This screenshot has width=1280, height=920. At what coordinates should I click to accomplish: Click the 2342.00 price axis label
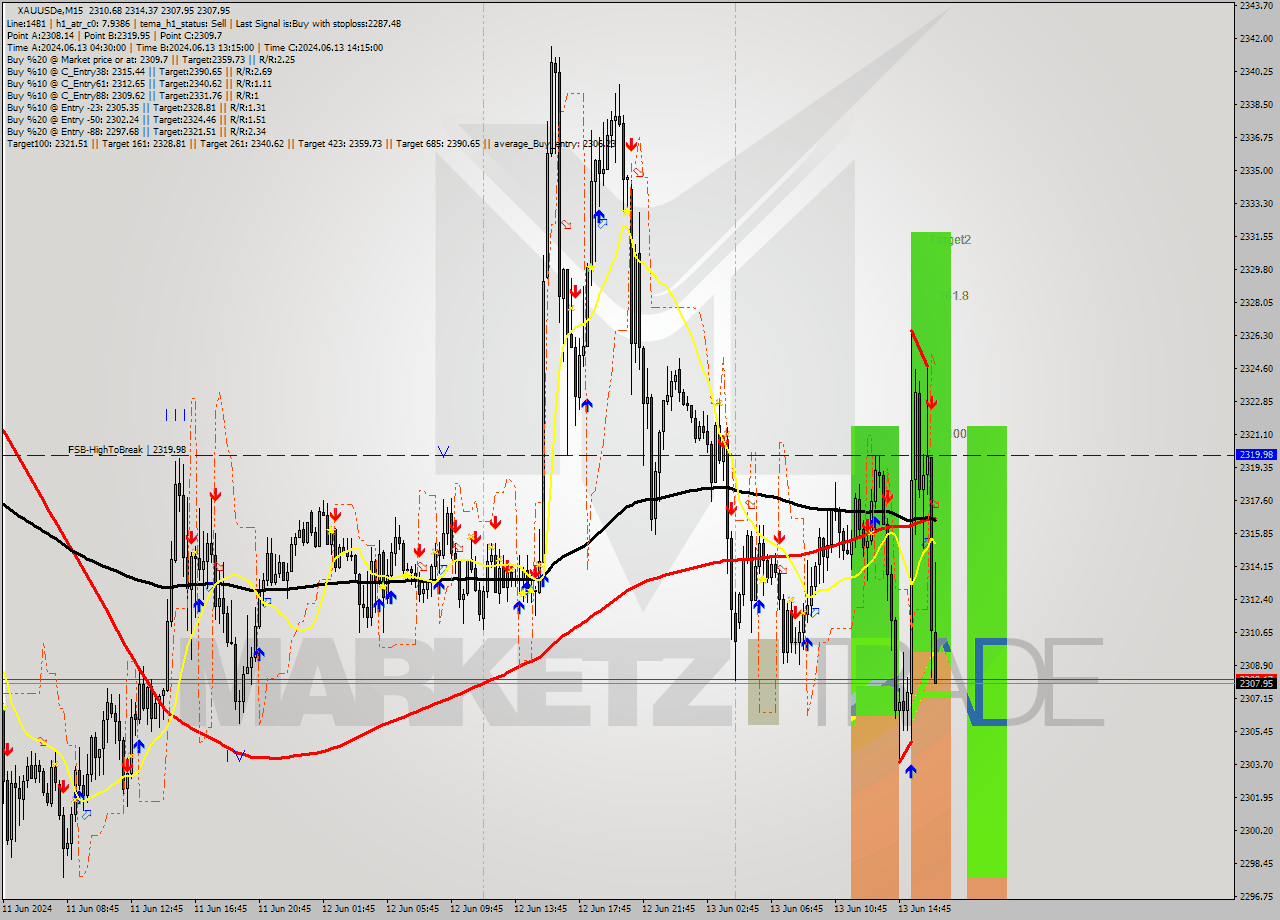coord(1256,38)
